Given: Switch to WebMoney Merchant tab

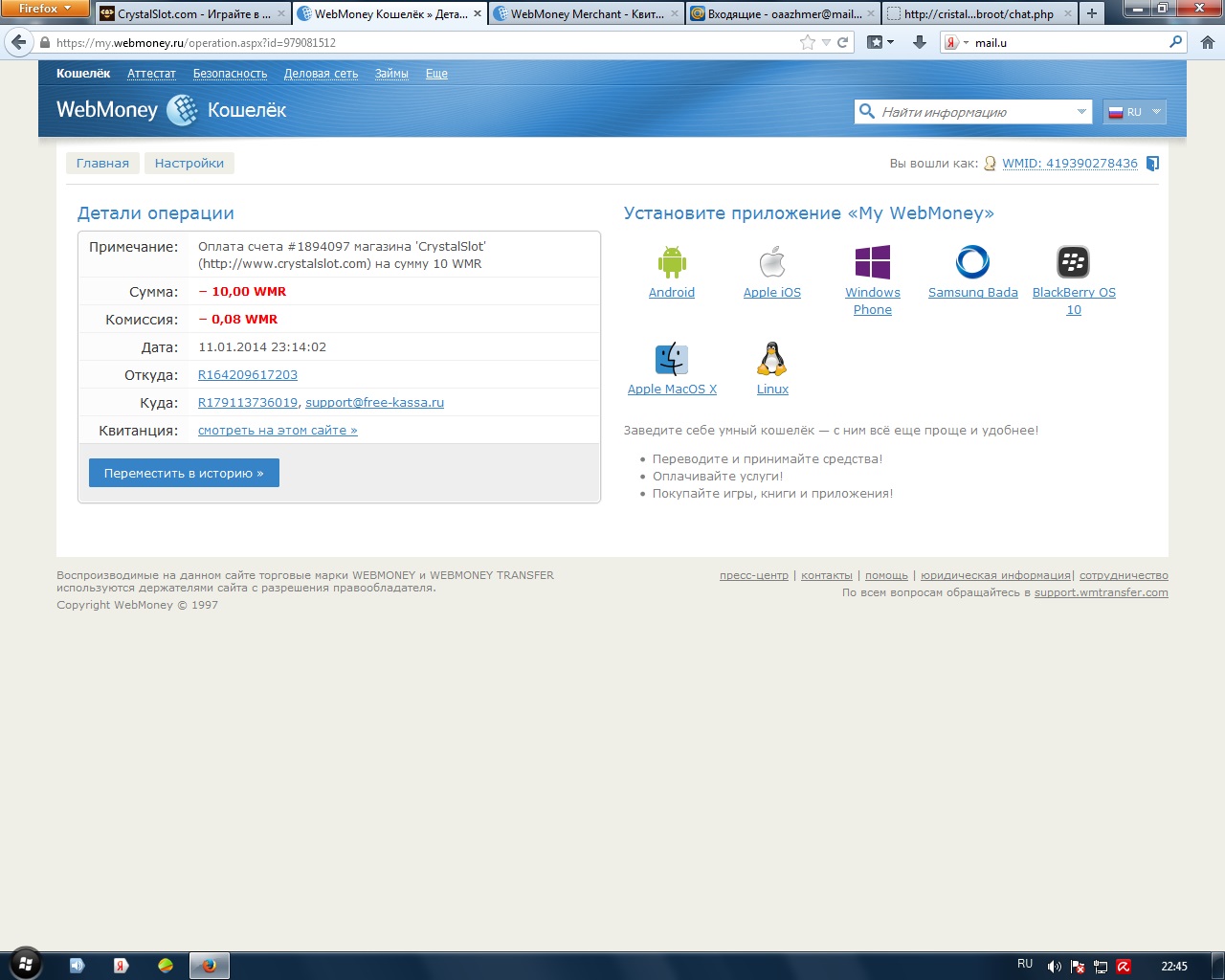Looking at the screenshot, I should pos(586,13).
